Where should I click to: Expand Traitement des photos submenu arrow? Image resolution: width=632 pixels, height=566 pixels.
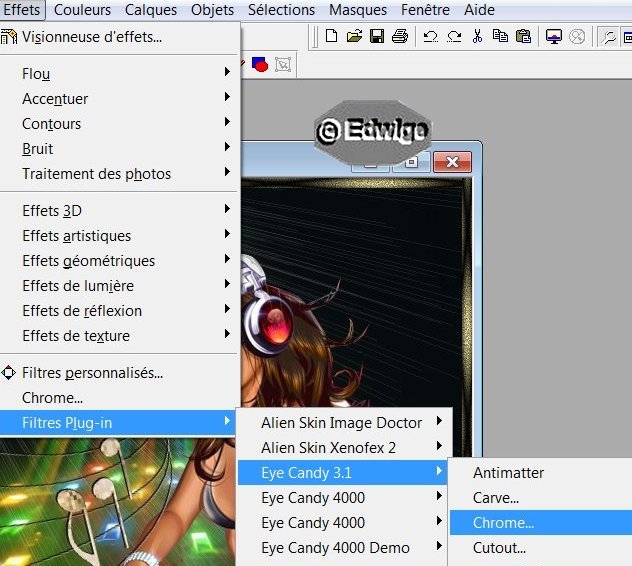(x=227, y=172)
